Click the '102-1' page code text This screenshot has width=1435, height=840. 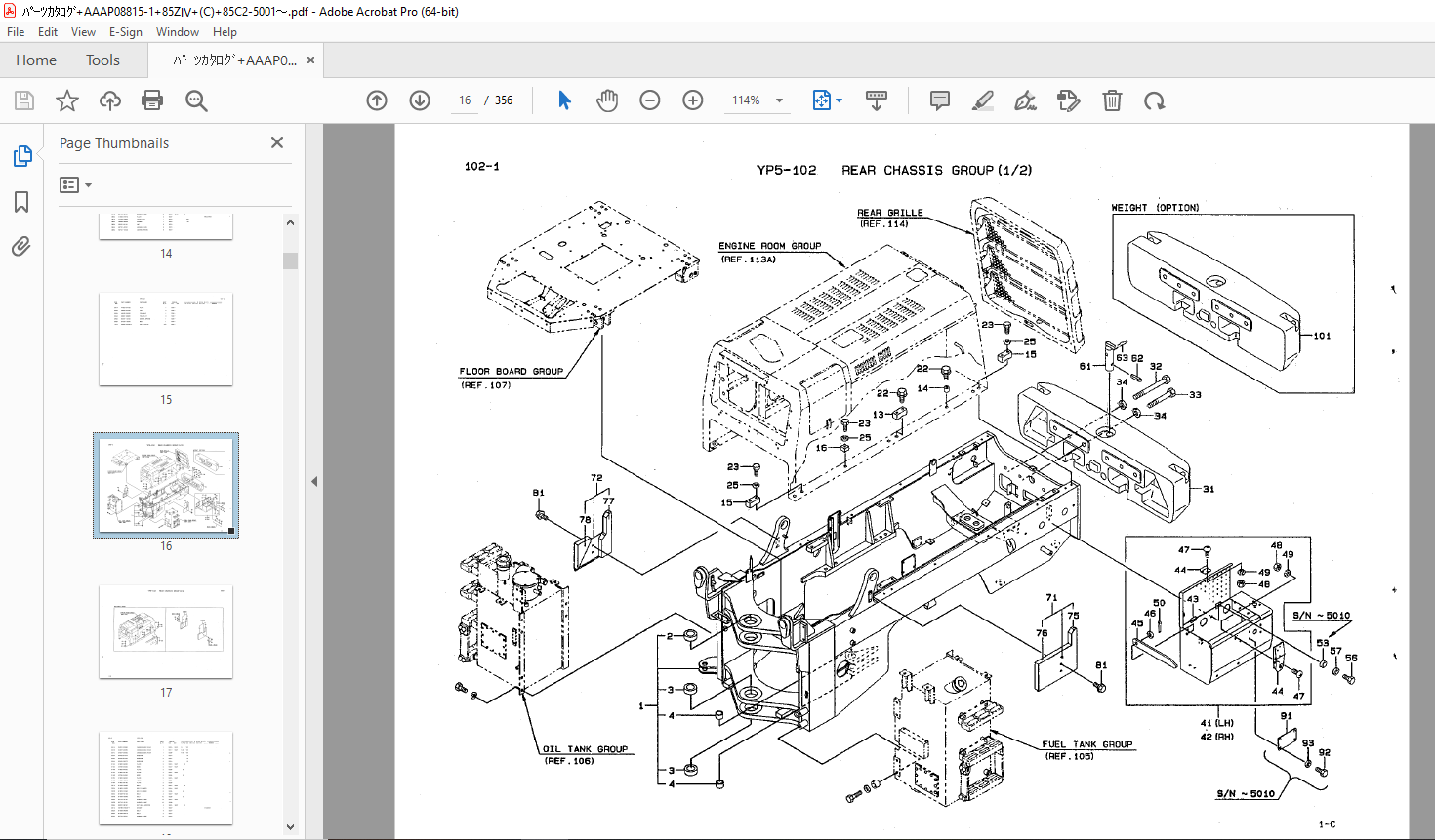click(x=481, y=167)
